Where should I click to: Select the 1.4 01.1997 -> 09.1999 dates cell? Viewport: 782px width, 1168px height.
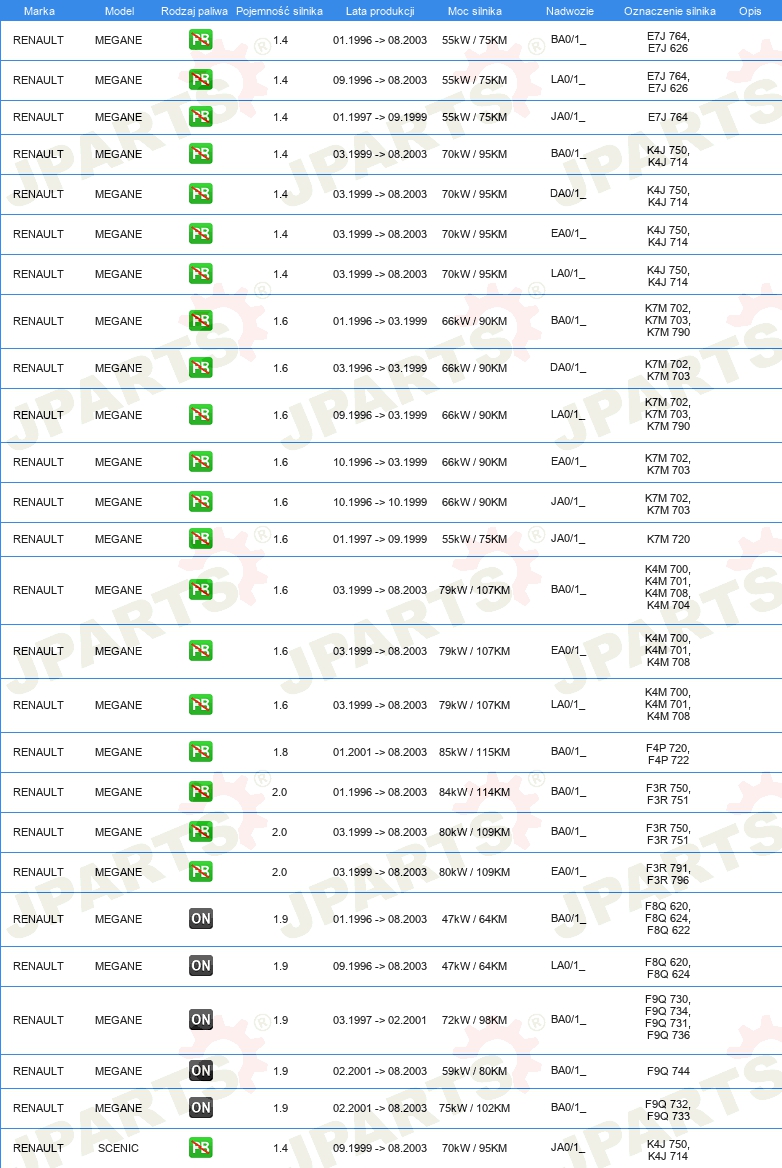point(380,117)
